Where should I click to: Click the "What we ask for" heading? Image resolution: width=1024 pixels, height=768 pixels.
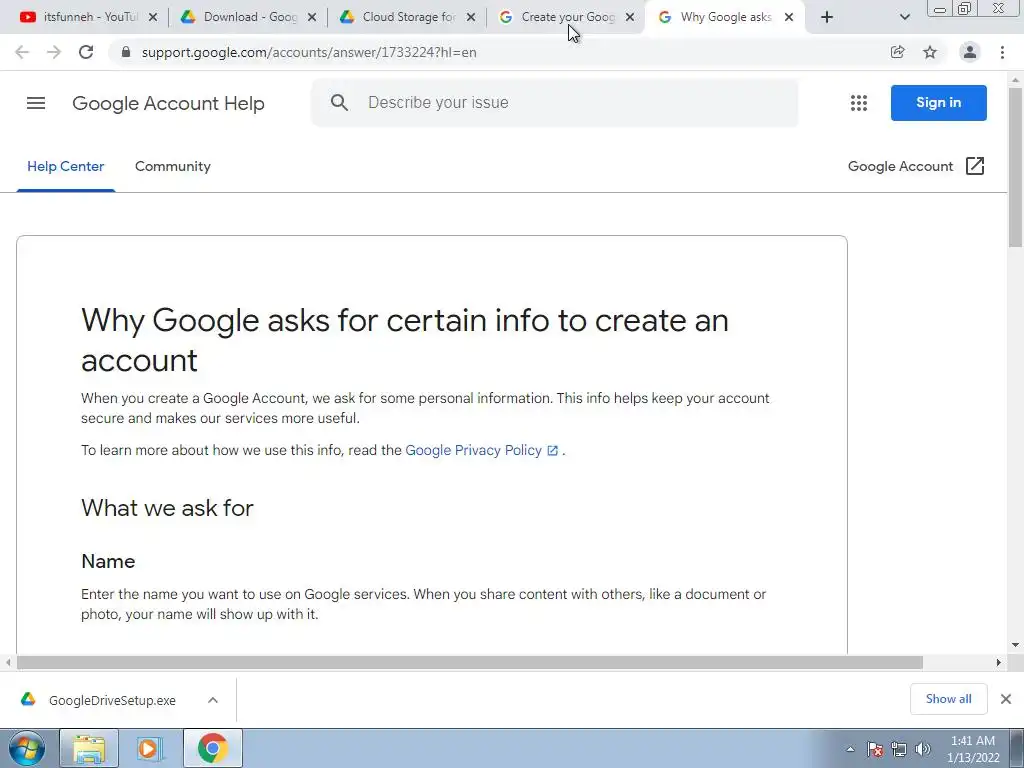167,508
